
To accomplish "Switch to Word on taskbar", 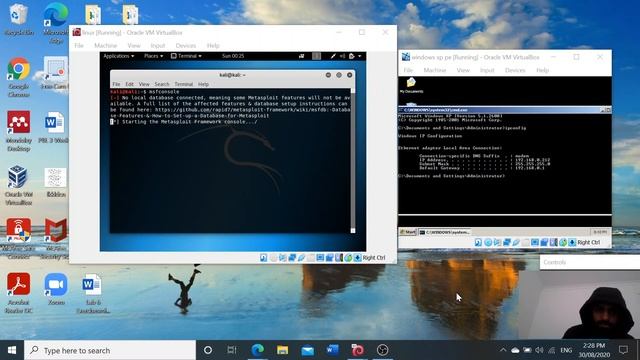I will click(332, 350).
